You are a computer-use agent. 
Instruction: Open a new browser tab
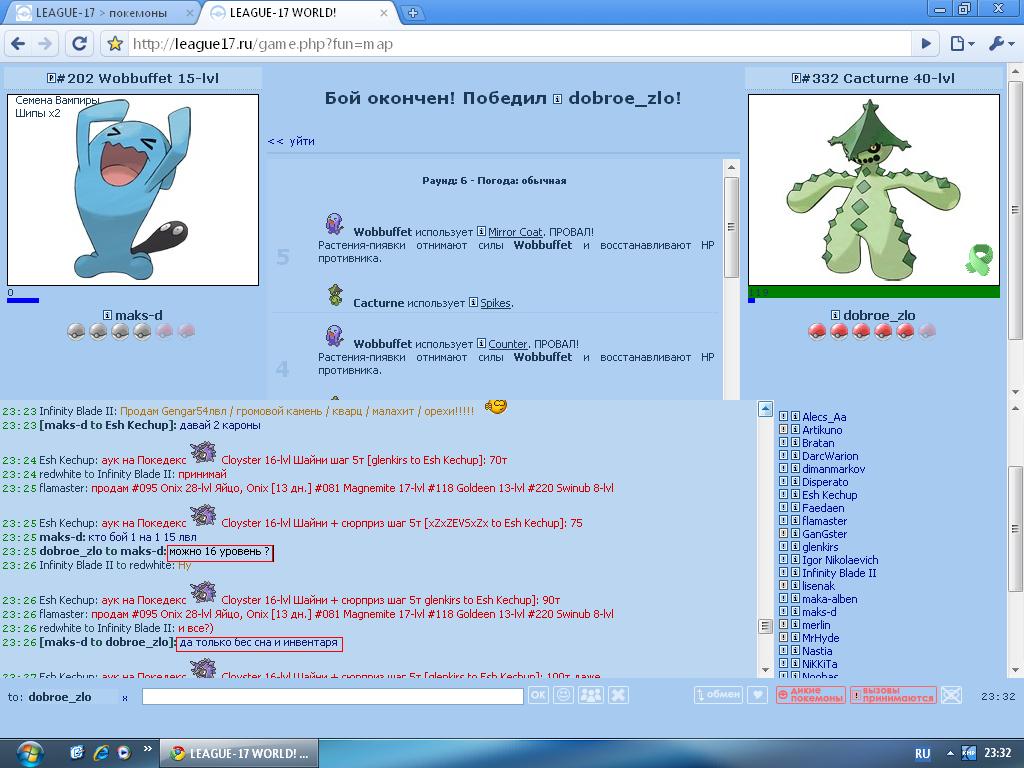[x=413, y=12]
